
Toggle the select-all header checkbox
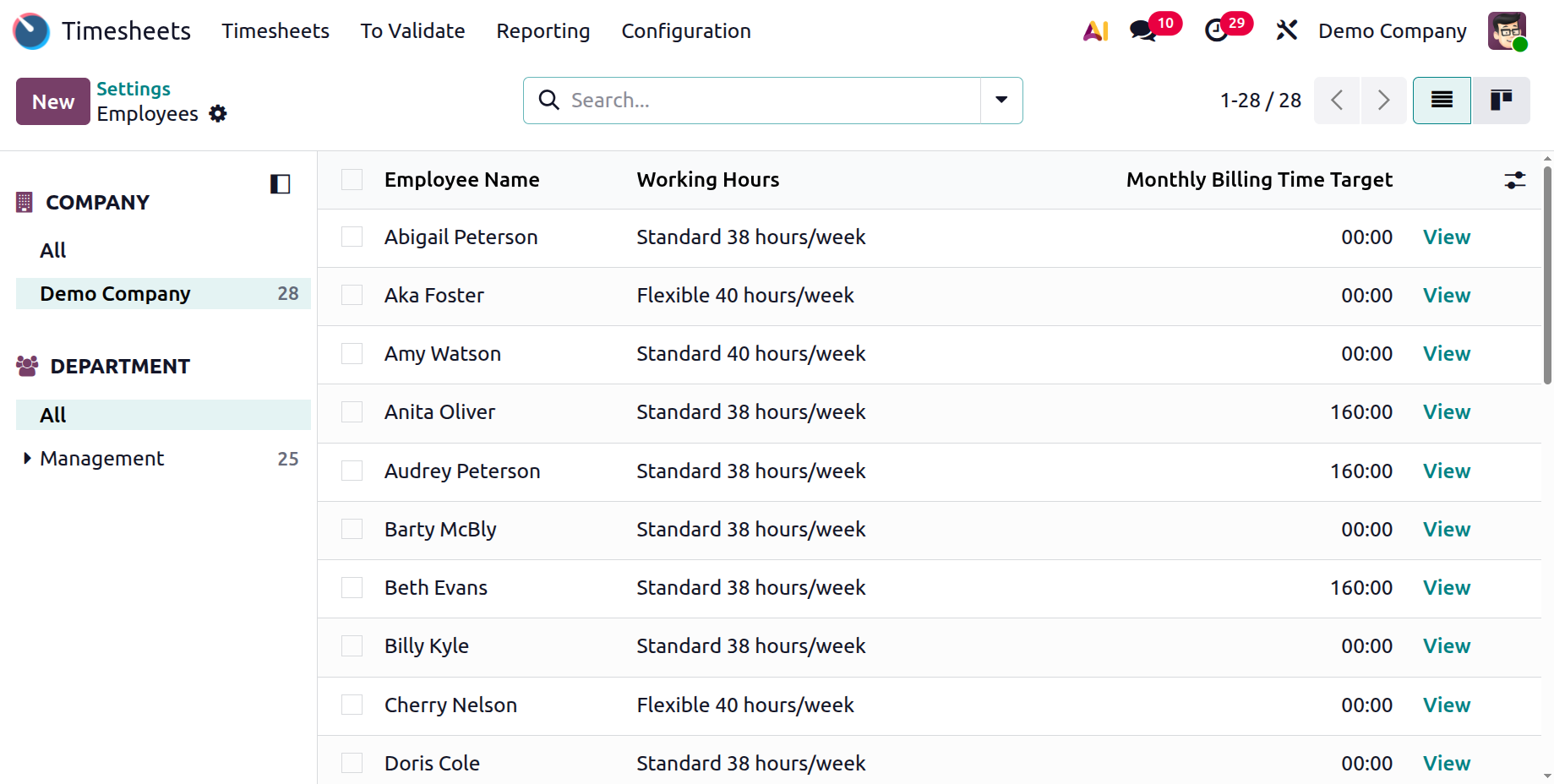352,180
